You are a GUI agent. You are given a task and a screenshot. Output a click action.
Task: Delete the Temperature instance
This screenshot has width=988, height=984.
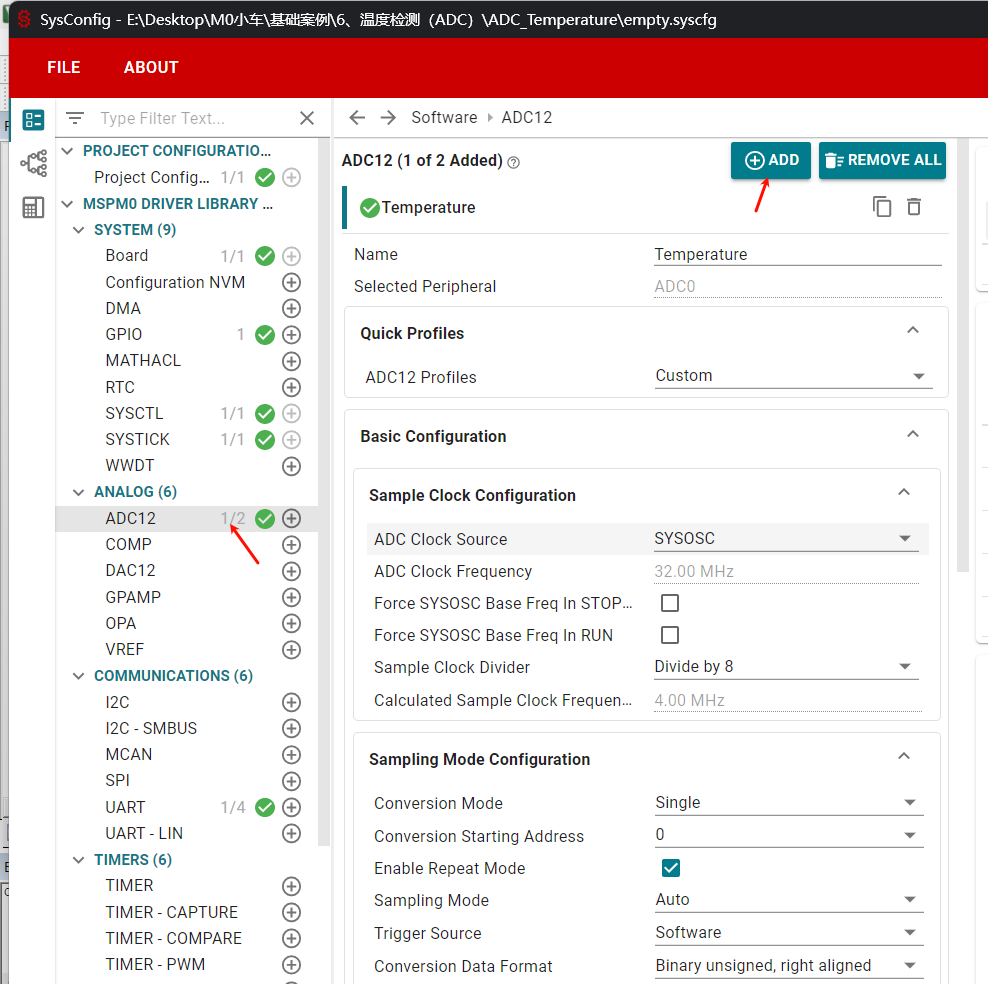coord(914,207)
